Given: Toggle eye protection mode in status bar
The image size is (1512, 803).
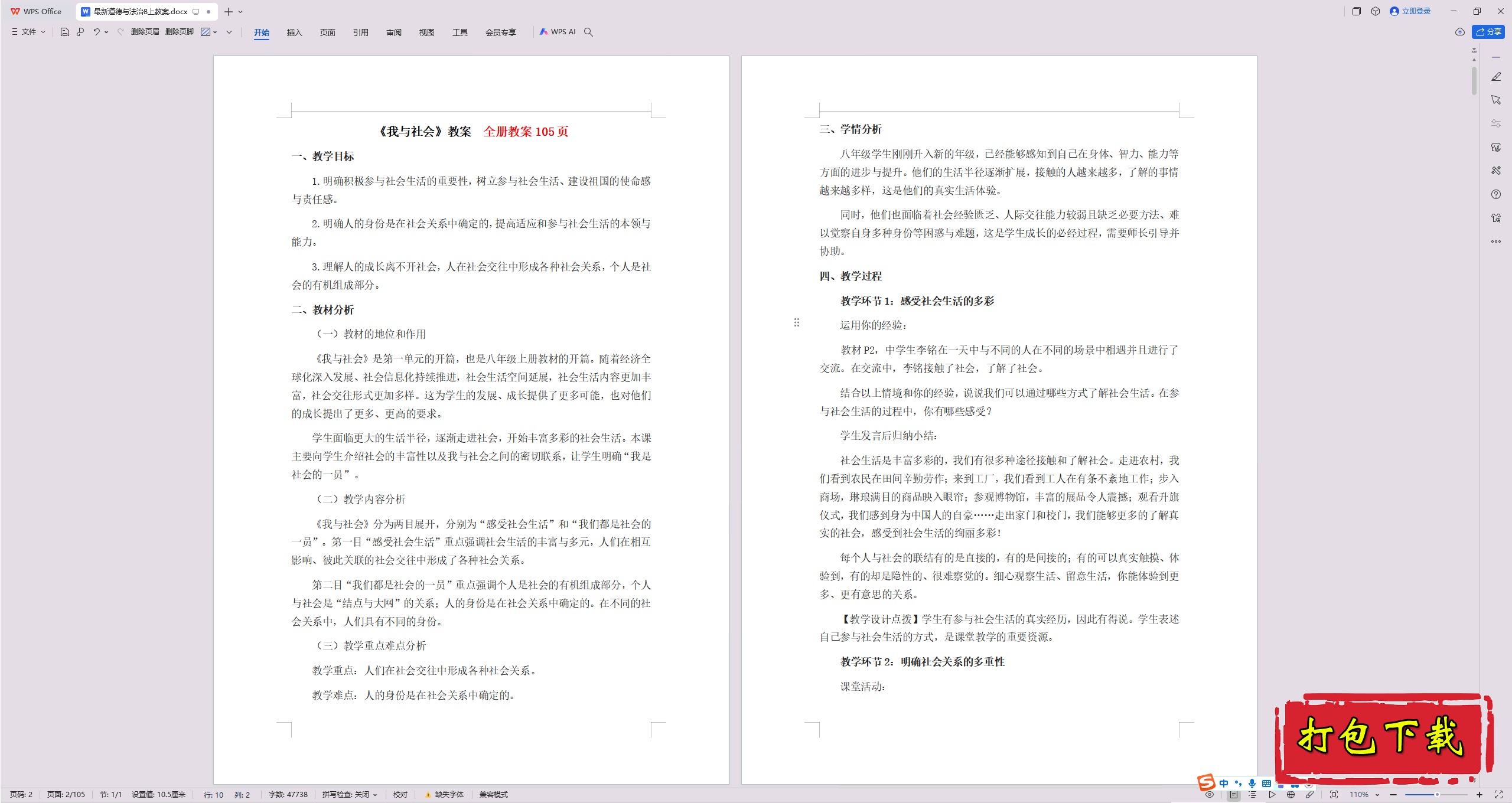Looking at the screenshot, I should 1210,795.
